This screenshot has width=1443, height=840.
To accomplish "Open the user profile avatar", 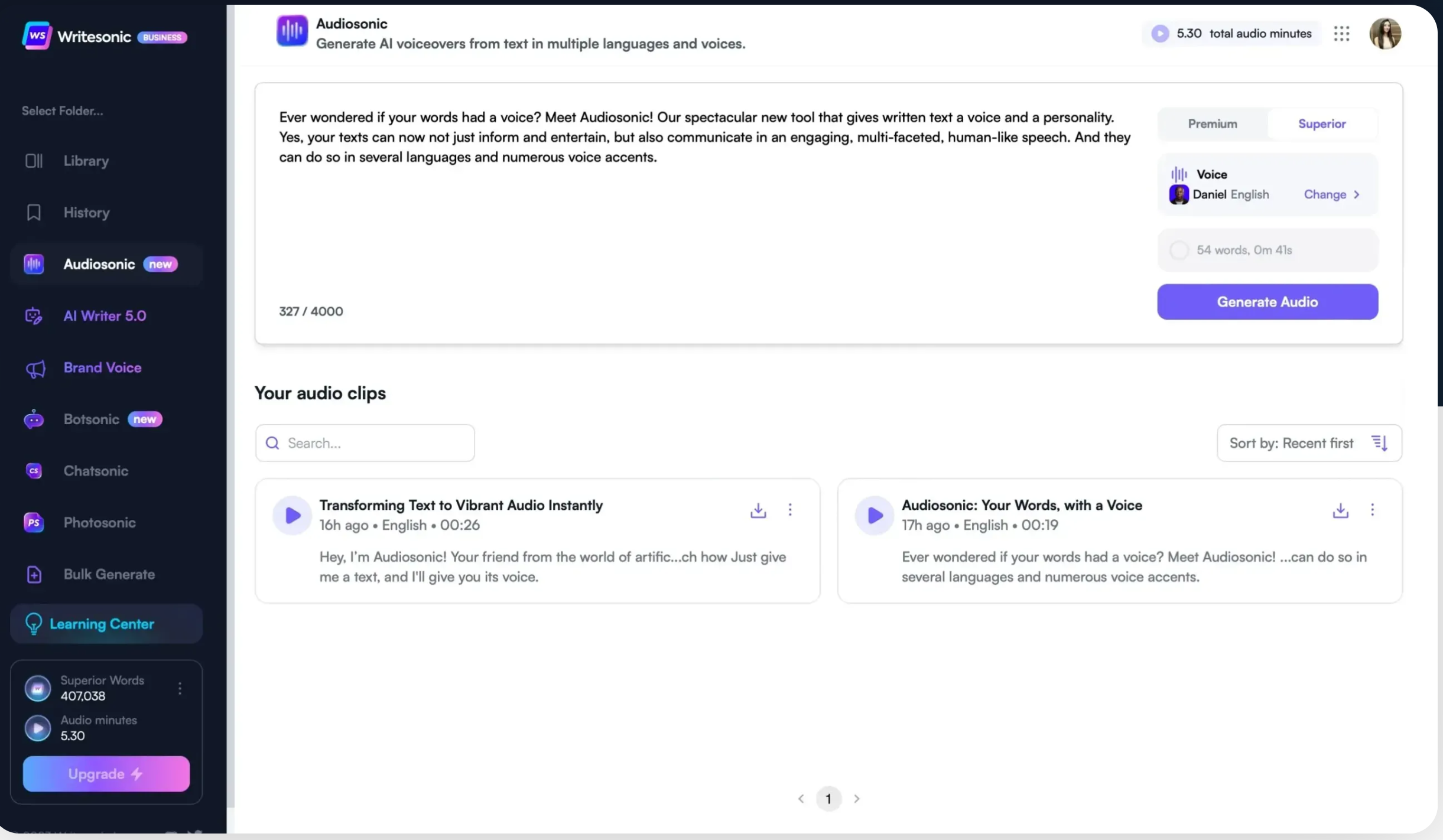I will [1385, 34].
